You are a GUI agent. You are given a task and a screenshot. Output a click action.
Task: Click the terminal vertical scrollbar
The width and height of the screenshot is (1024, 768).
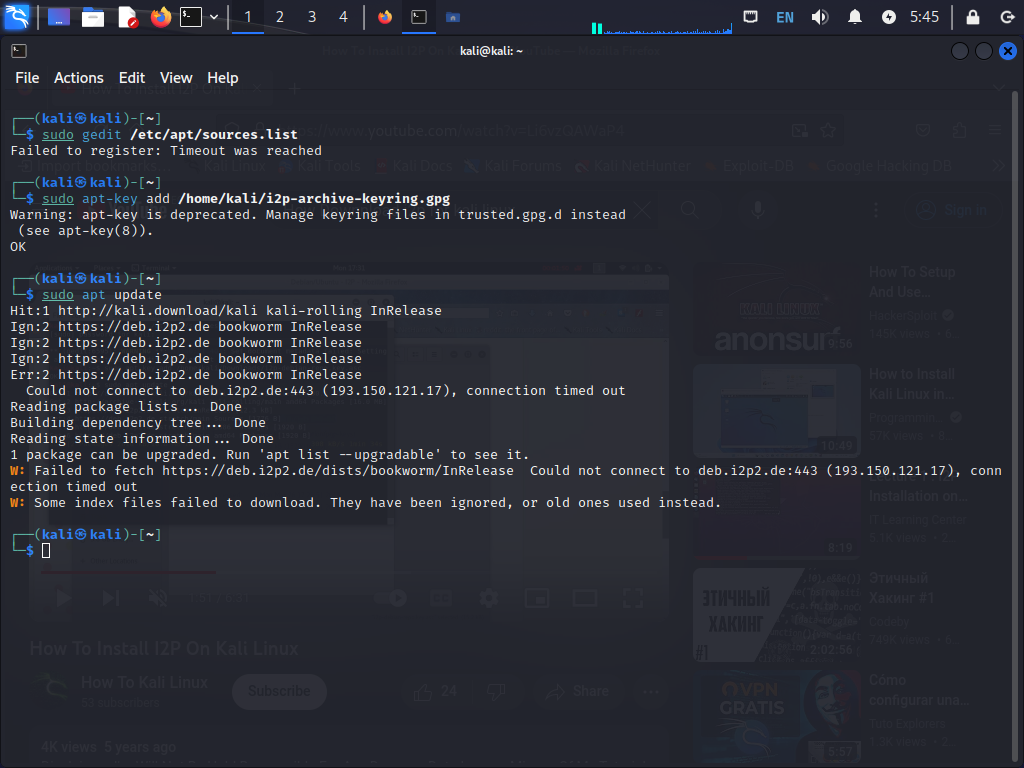coord(1015,428)
